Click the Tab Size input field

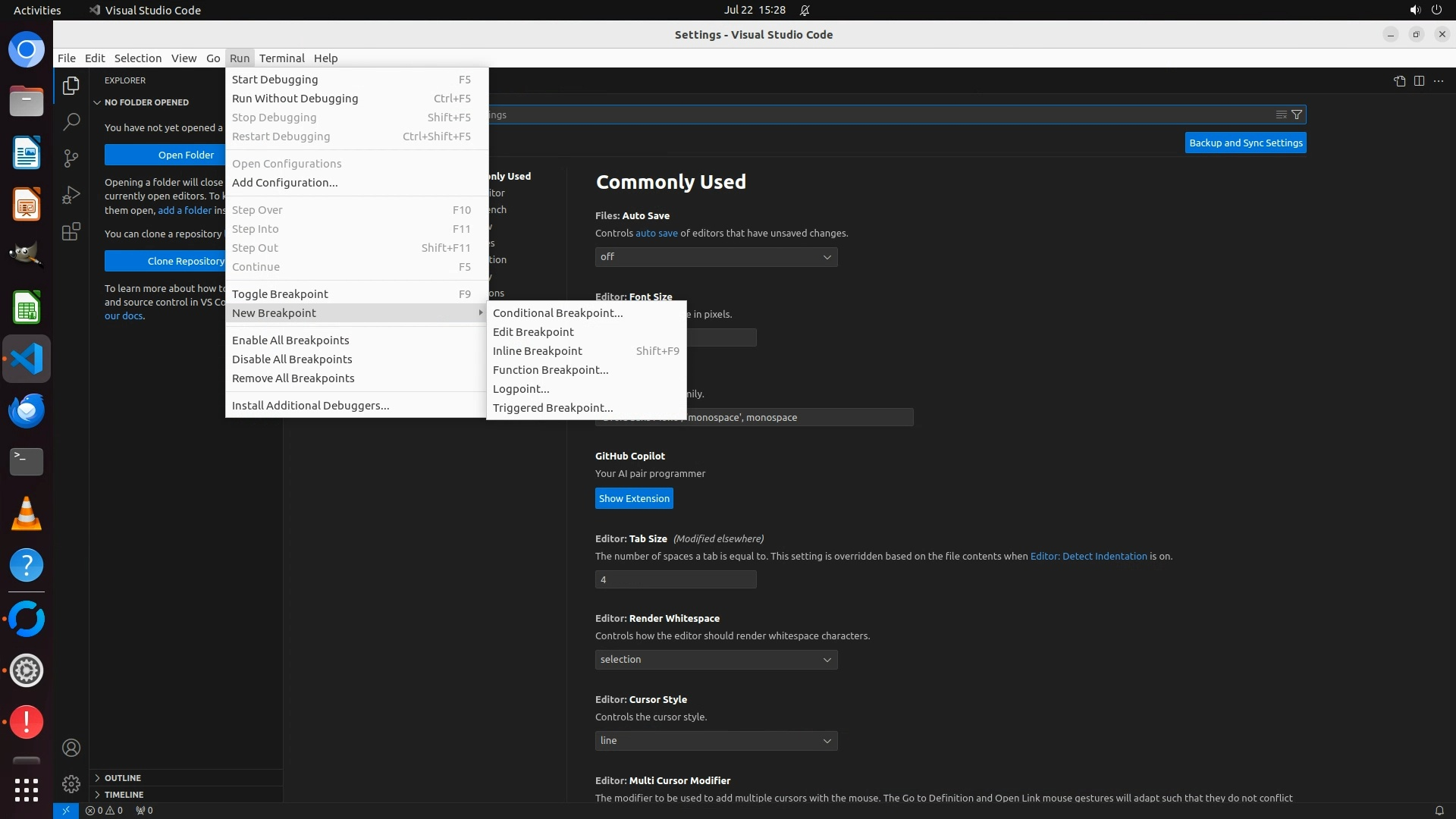click(x=675, y=580)
